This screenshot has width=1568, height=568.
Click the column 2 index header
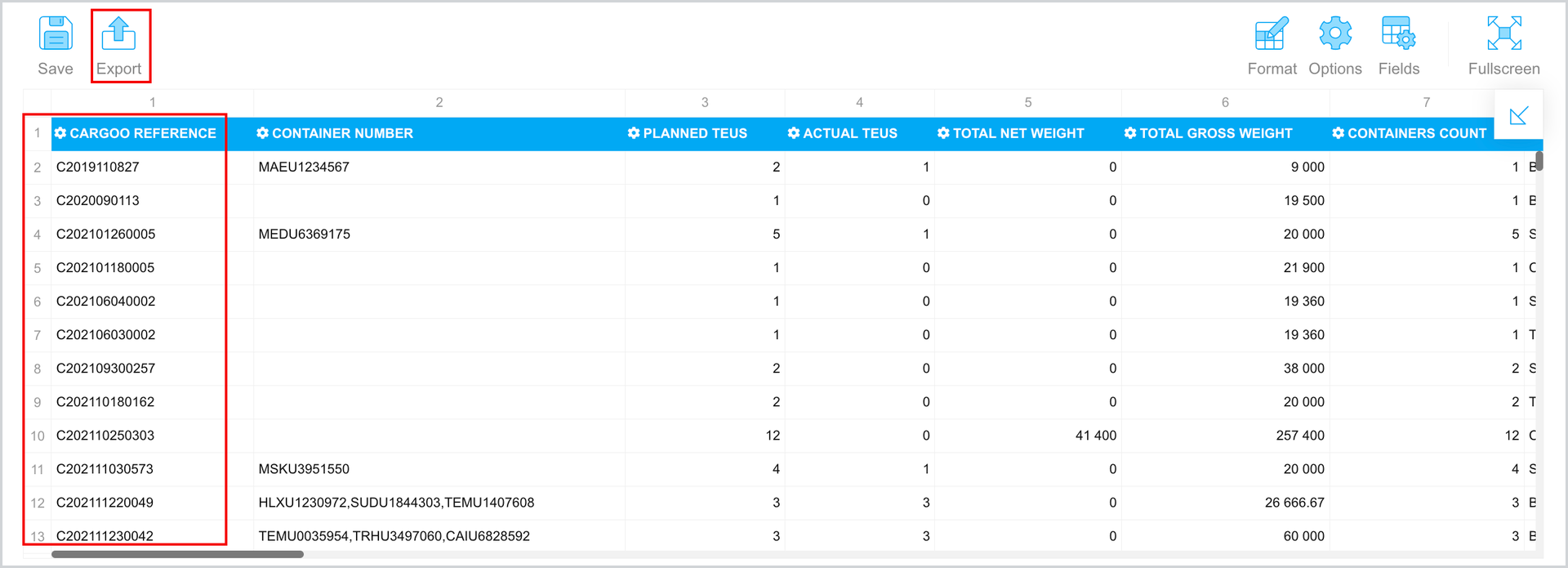439,102
